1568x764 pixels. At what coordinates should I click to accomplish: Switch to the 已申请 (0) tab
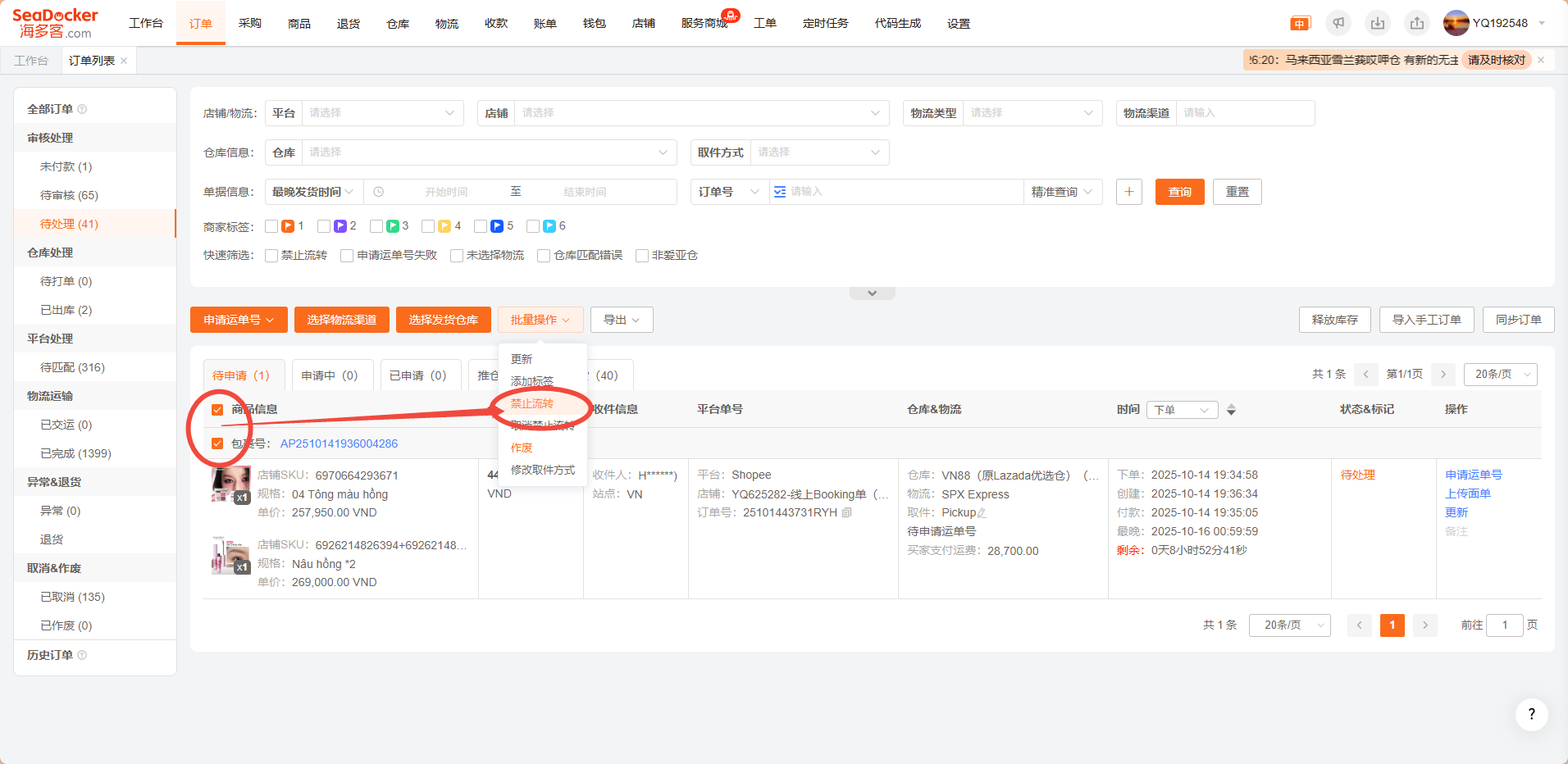(417, 375)
